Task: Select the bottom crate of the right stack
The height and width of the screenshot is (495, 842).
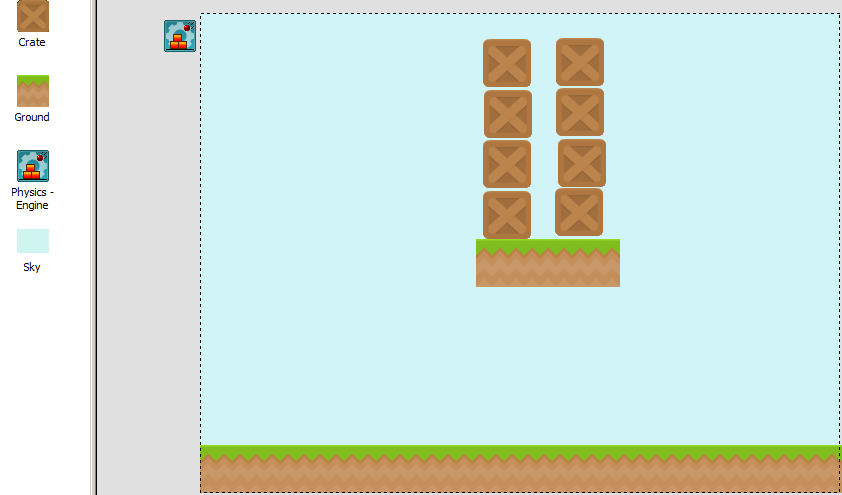Action: pos(579,212)
